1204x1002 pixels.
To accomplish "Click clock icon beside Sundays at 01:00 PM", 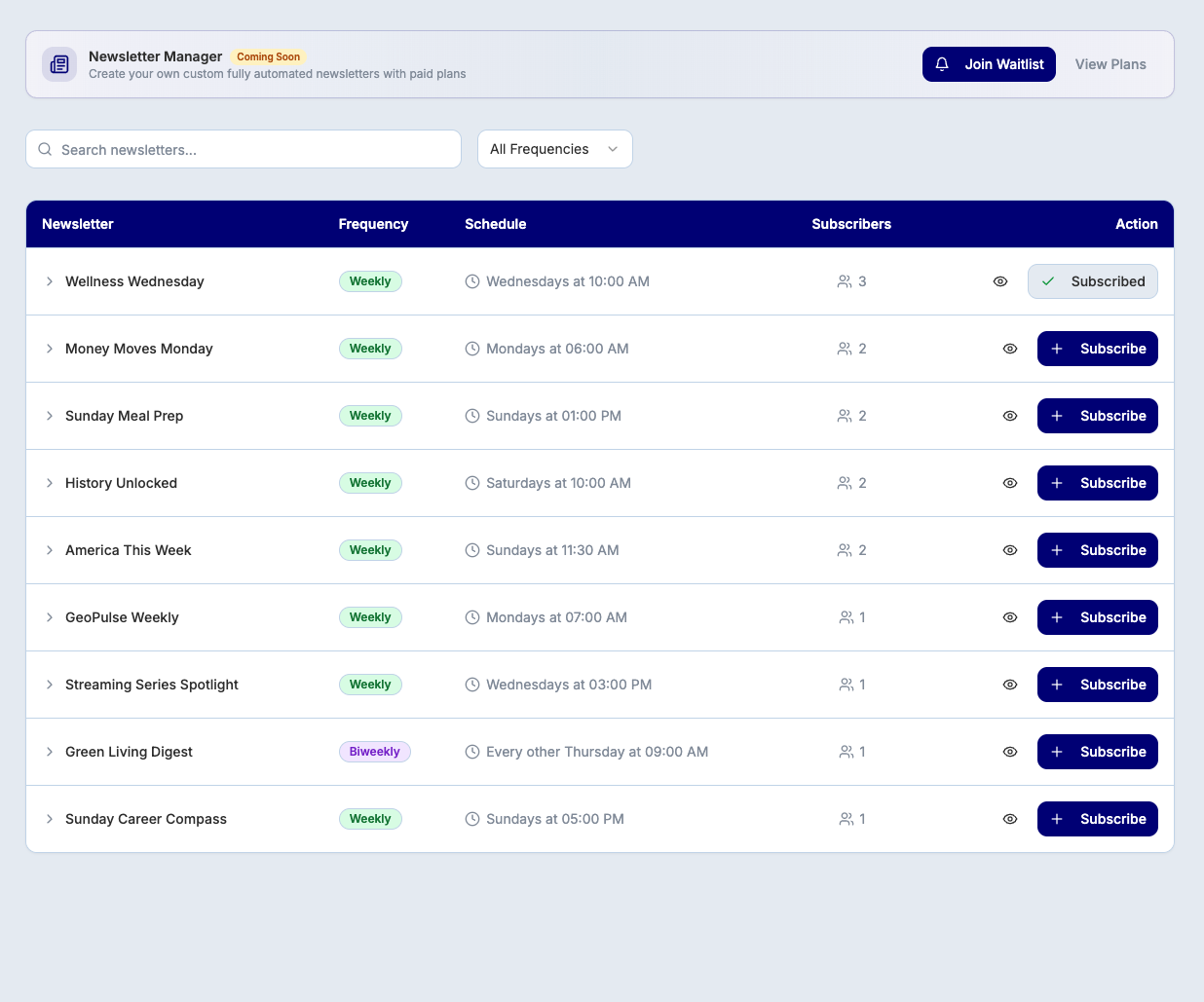I will coord(472,416).
